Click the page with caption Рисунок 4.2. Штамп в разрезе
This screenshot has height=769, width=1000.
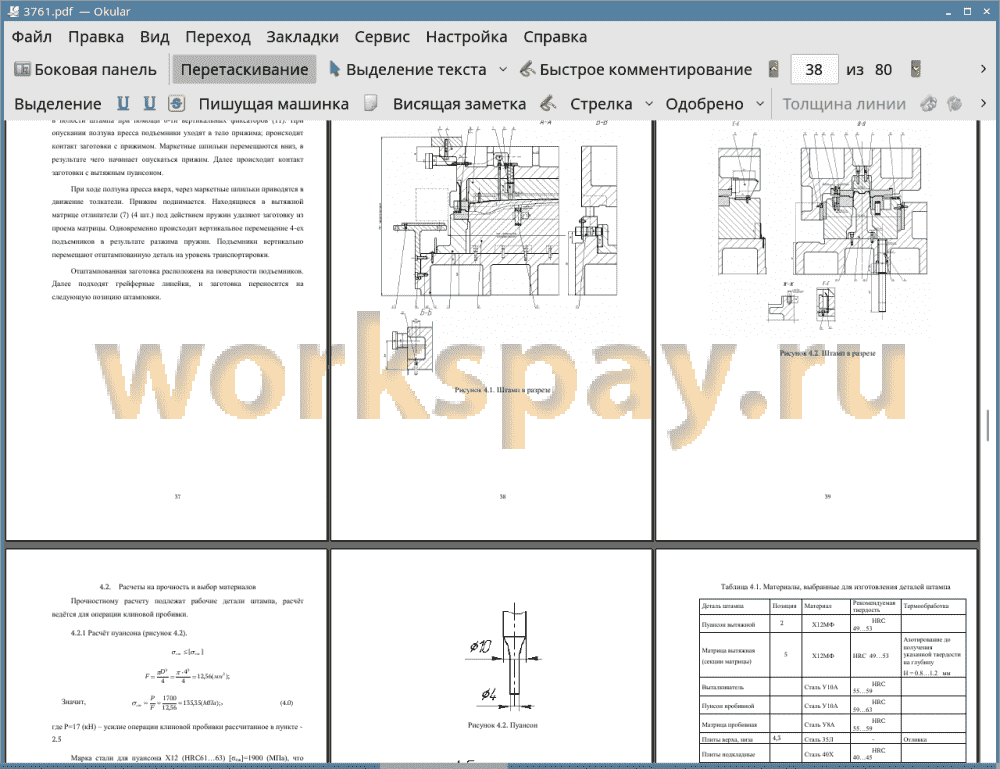(816, 330)
